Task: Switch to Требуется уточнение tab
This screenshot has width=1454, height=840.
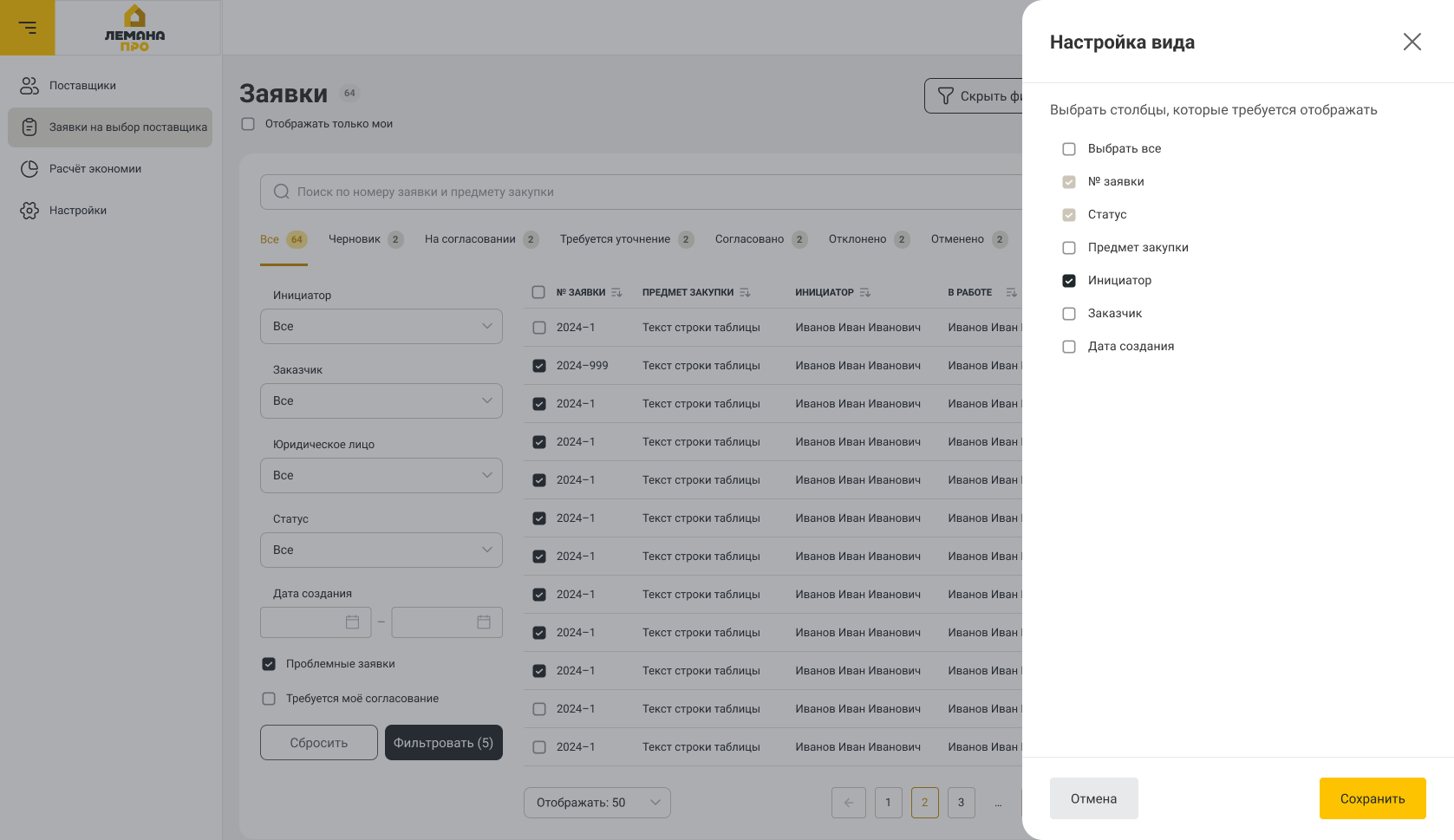Action: tap(627, 239)
